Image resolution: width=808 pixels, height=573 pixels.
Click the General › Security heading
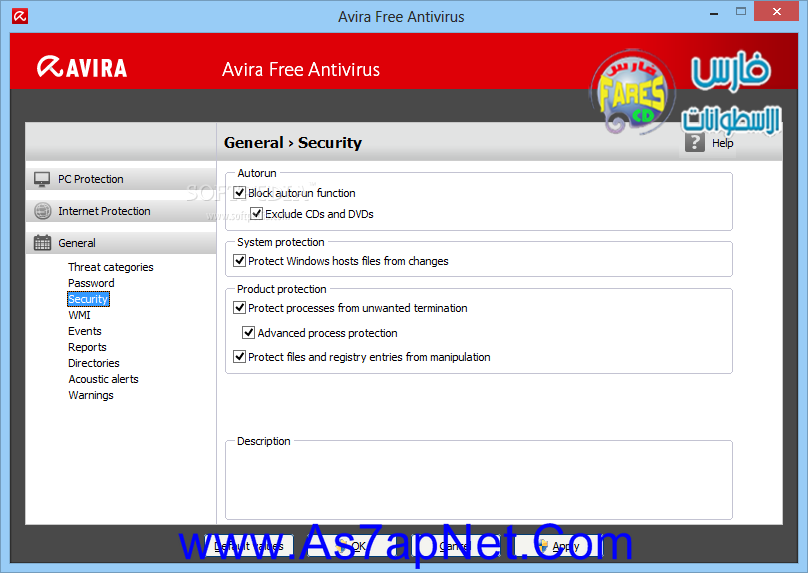(293, 143)
